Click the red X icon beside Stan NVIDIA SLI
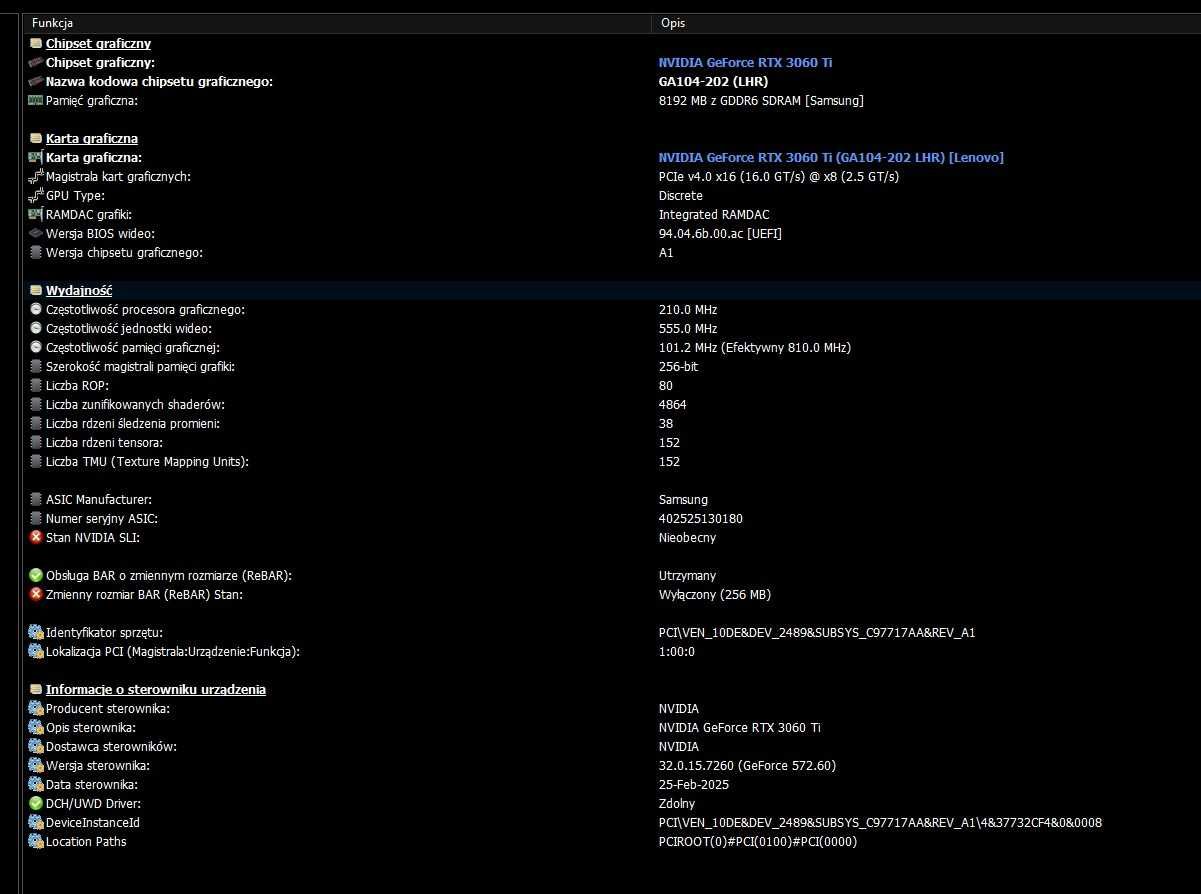 point(36,537)
